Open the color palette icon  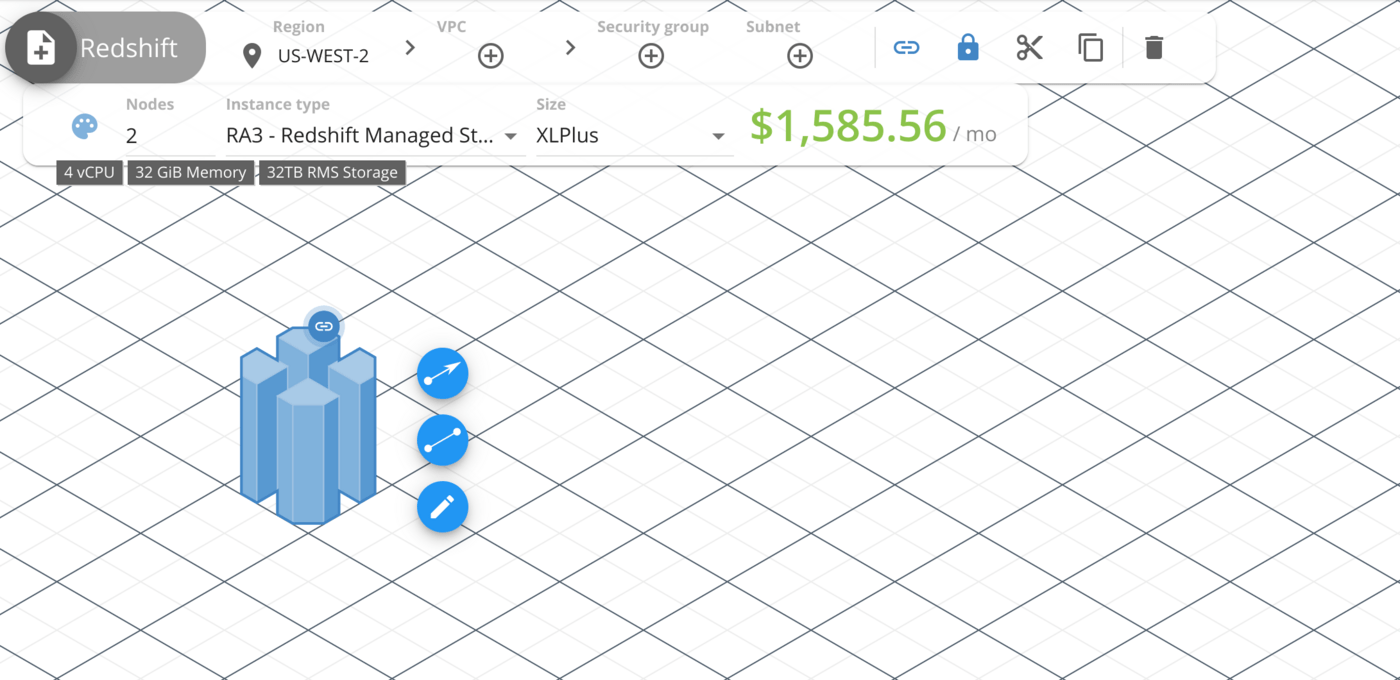pyautogui.click(x=85, y=127)
